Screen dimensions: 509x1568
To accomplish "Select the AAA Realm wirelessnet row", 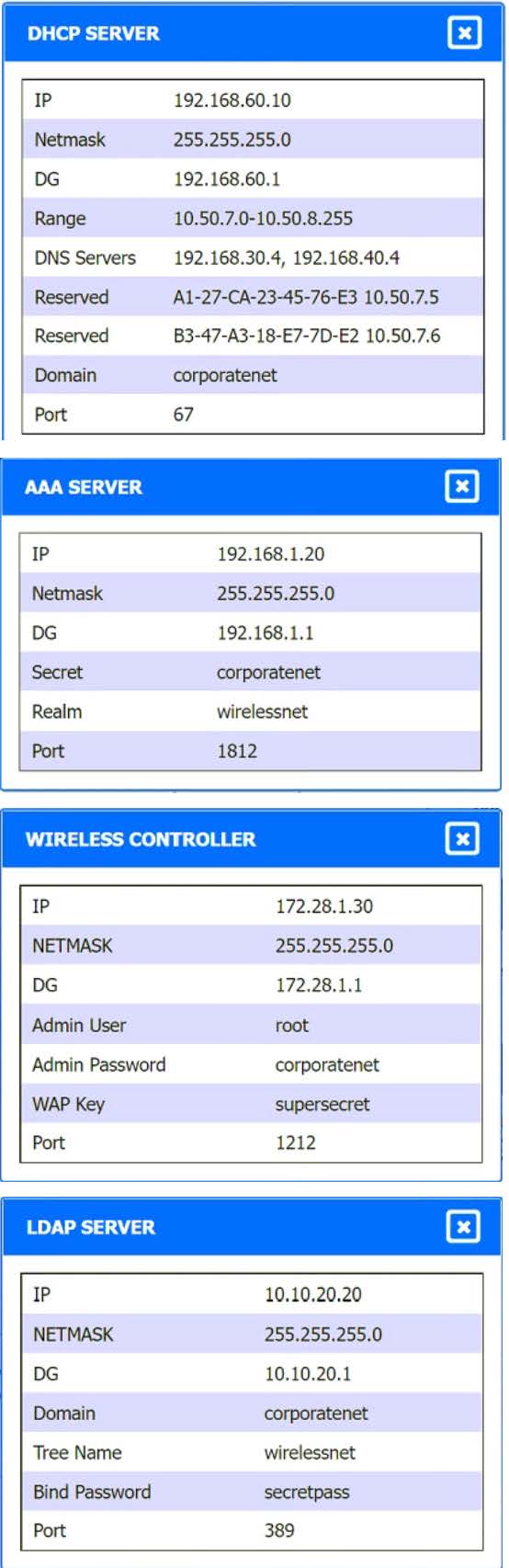I will 250,711.
